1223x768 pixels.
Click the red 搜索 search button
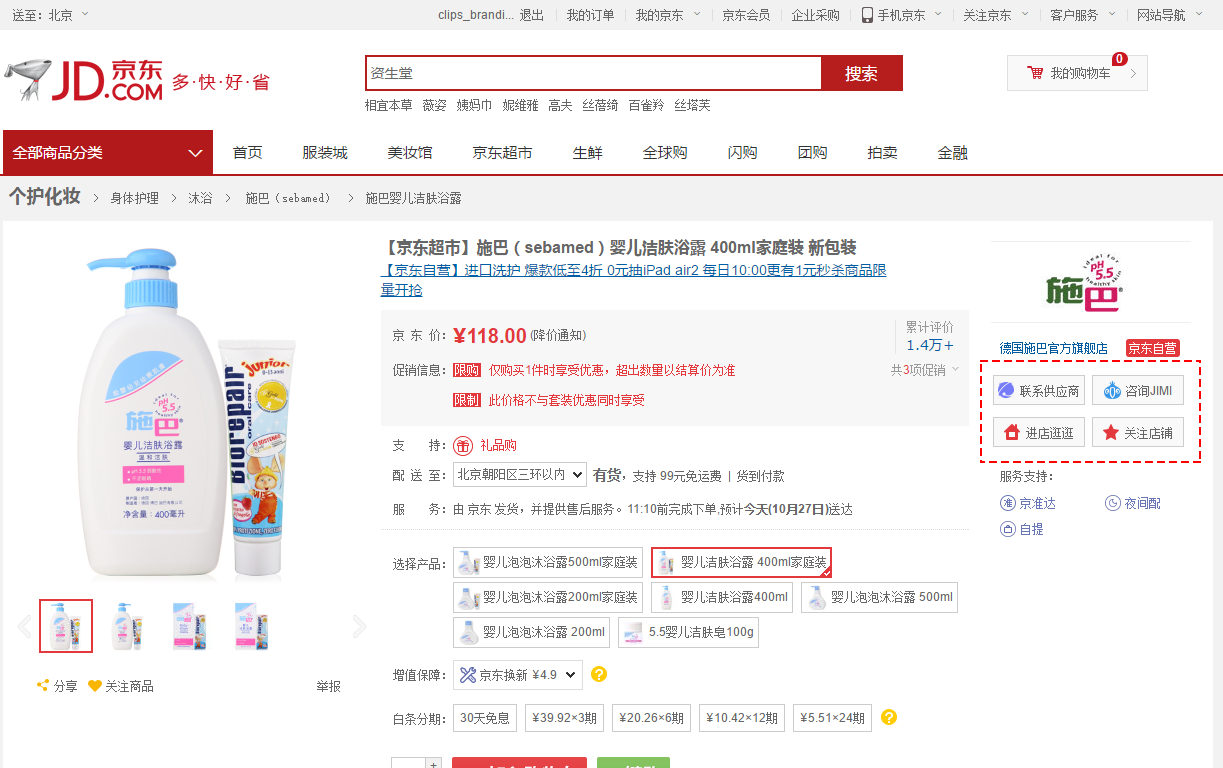pyautogui.click(x=862, y=73)
